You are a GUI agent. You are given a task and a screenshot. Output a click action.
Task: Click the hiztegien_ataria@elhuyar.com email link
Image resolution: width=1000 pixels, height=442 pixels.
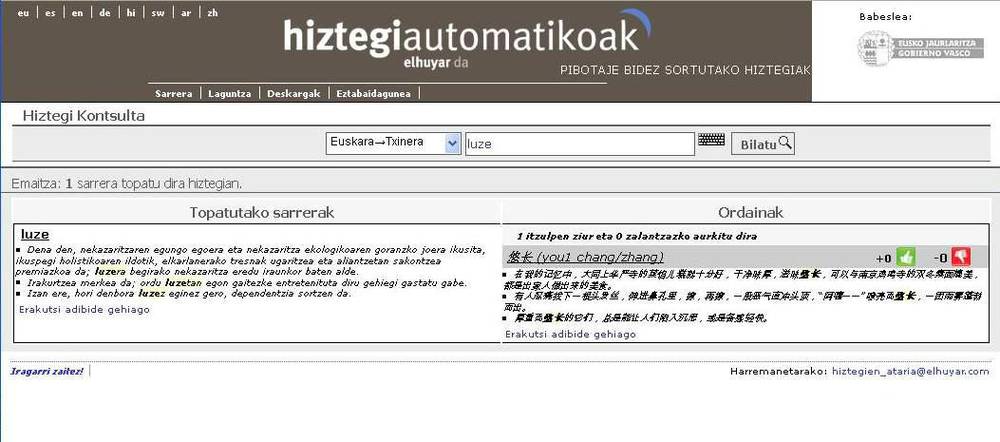911,371
